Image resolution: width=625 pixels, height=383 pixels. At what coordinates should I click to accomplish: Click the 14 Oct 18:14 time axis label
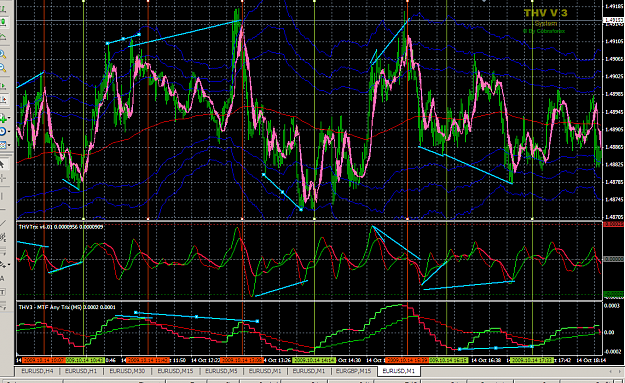[591, 360]
